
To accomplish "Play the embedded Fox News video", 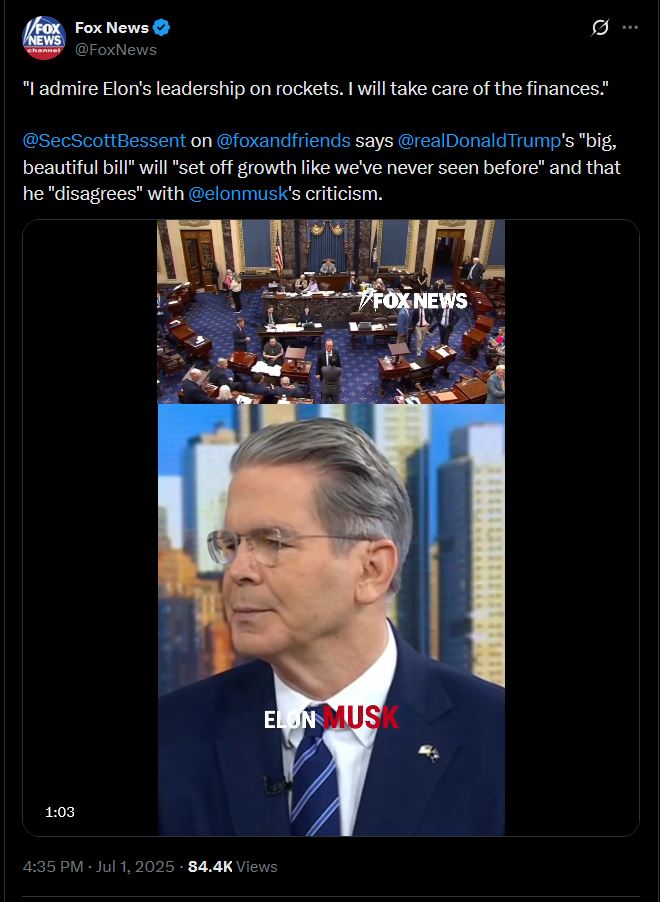I will click(x=331, y=528).
